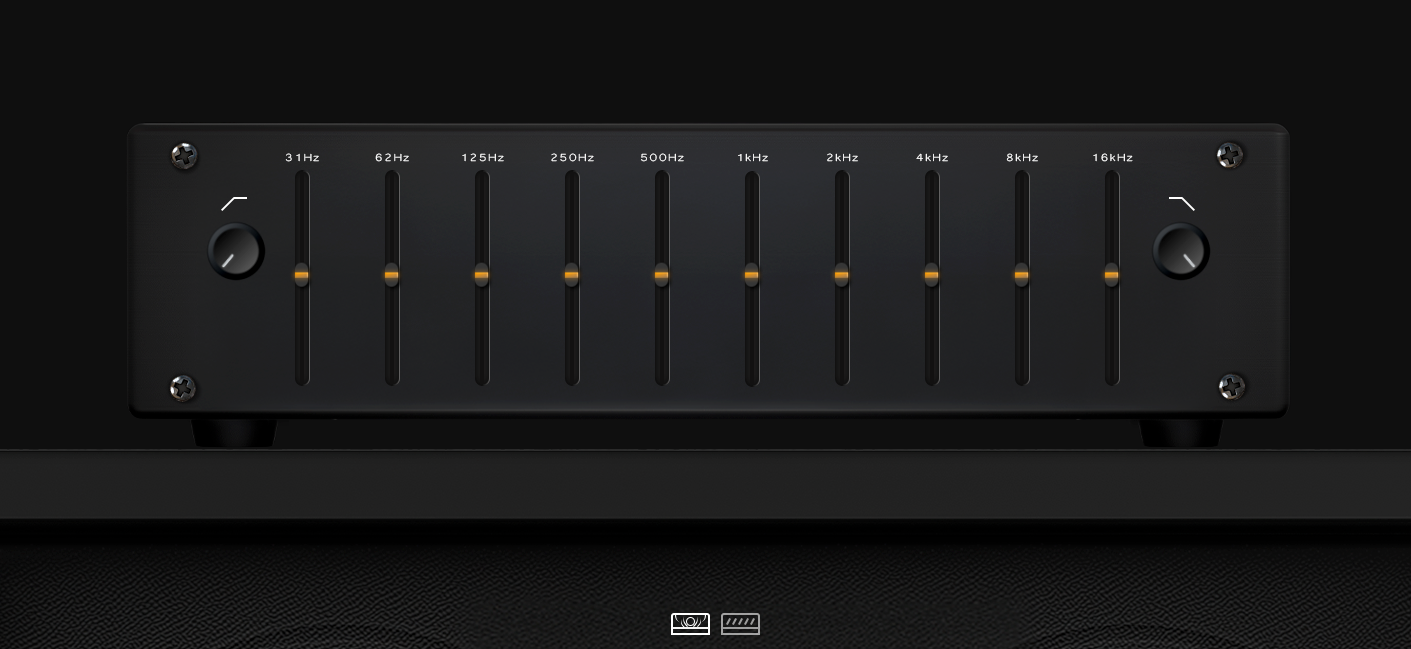Click the 1kHz frequency label

click(753, 158)
